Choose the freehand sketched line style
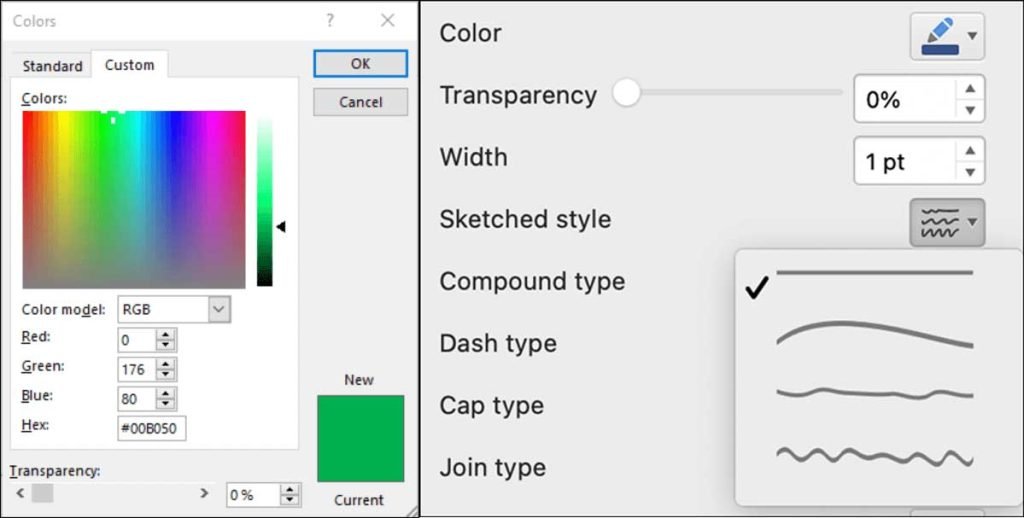The image size is (1024, 518). pyautogui.click(x=874, y=394)
